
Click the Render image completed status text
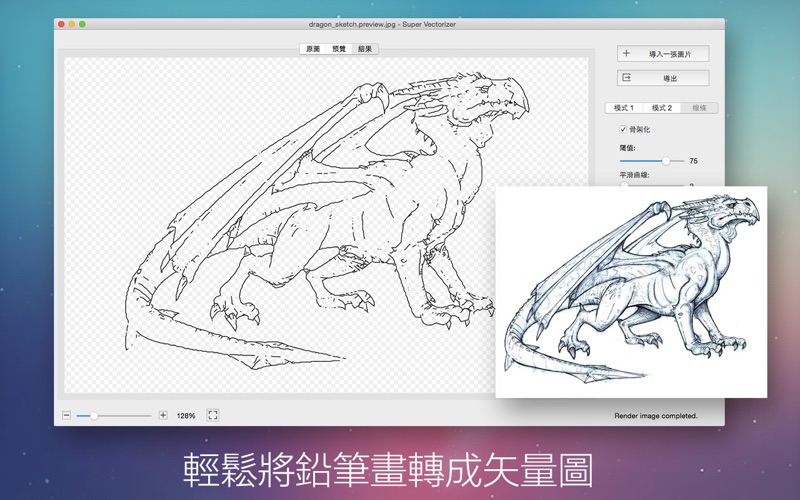click(x=656, y=416)
